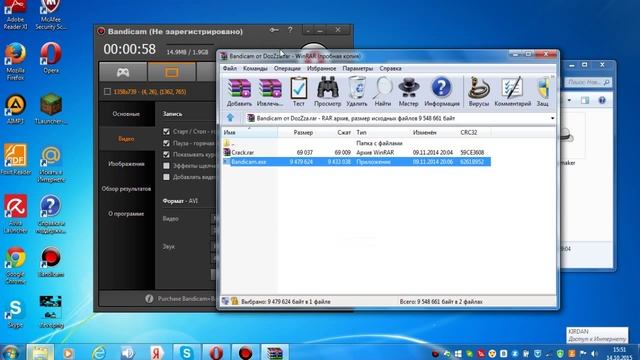Open the Избранное menu in WinRAR
The image size is (640, 360).
point(322,69)
